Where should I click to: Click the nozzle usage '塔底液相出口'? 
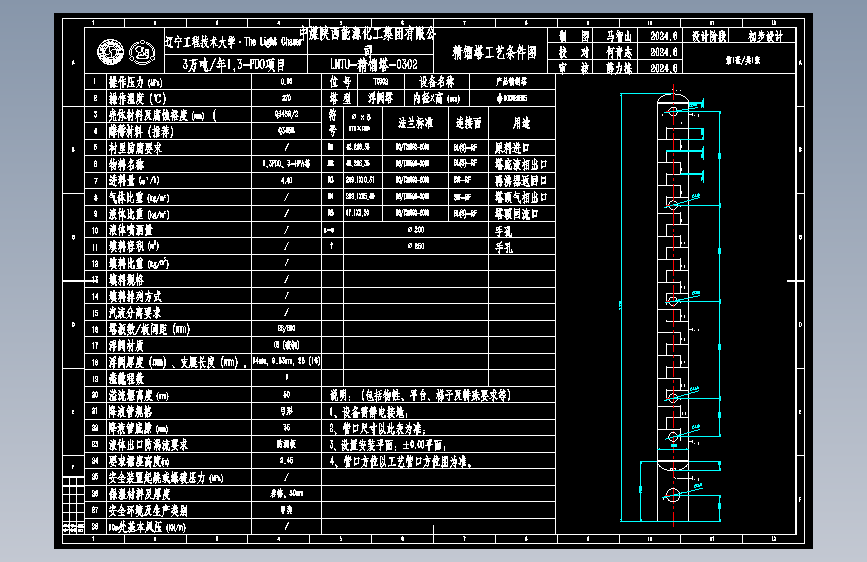[x=521, y=164]
